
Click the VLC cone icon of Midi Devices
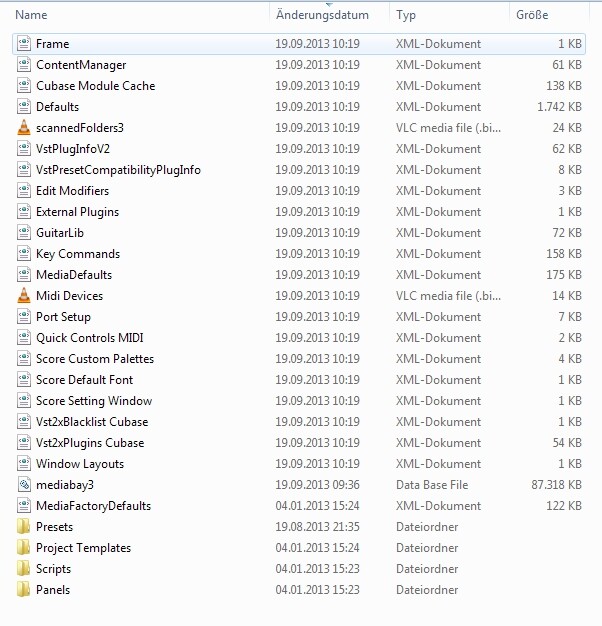tap(24, 296)
